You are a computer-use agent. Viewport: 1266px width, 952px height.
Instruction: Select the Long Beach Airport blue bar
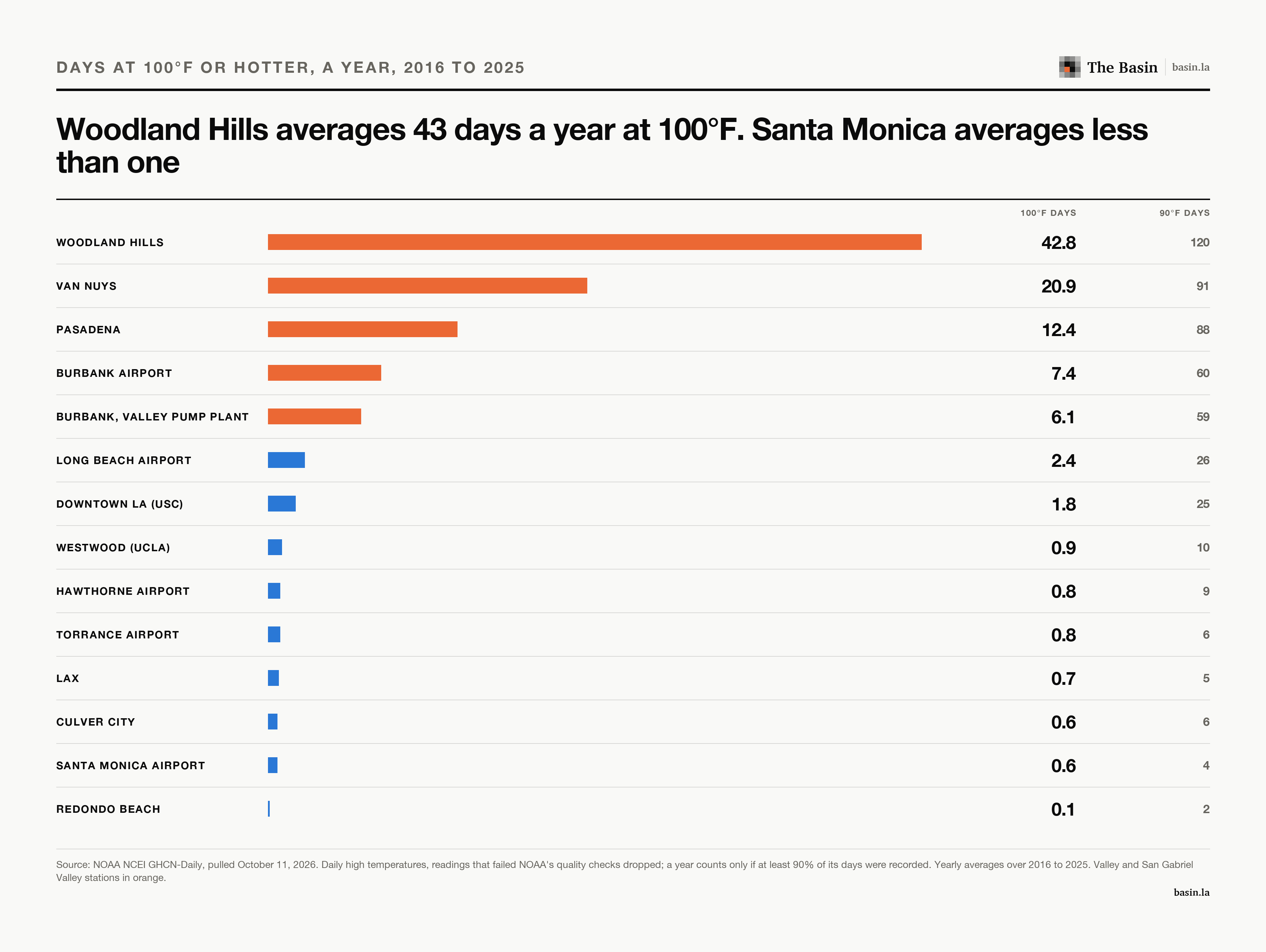tap(286, 460)
